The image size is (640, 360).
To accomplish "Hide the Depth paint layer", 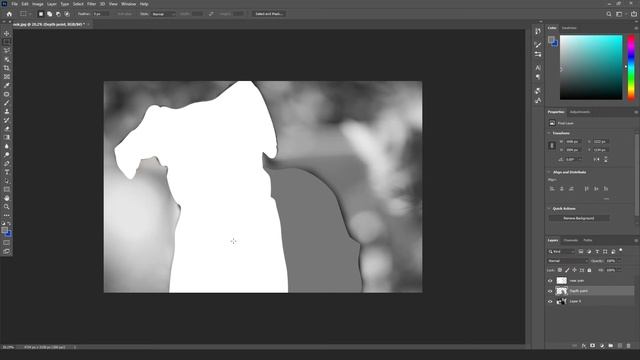I will [x=550, y=291].
